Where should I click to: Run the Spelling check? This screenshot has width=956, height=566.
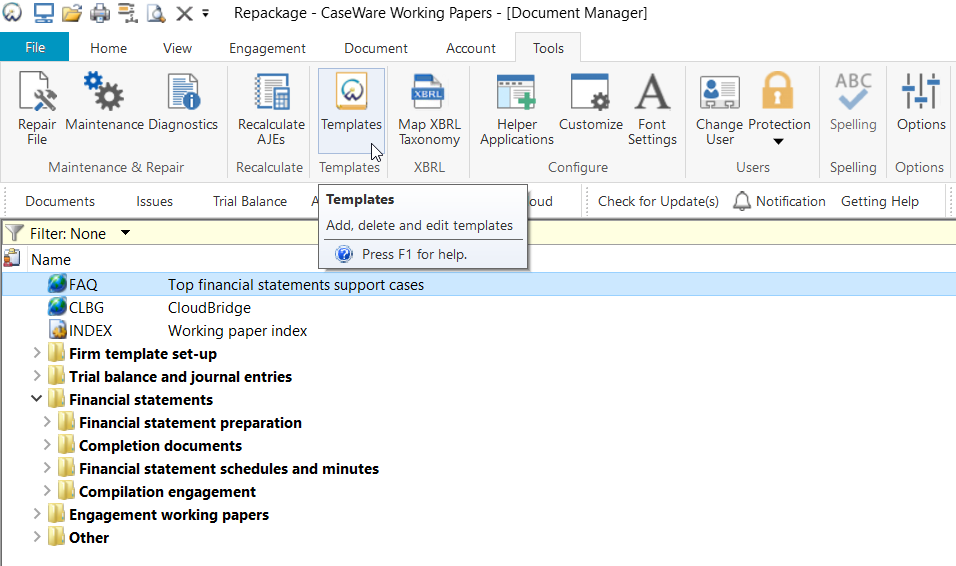coord(853,102)
